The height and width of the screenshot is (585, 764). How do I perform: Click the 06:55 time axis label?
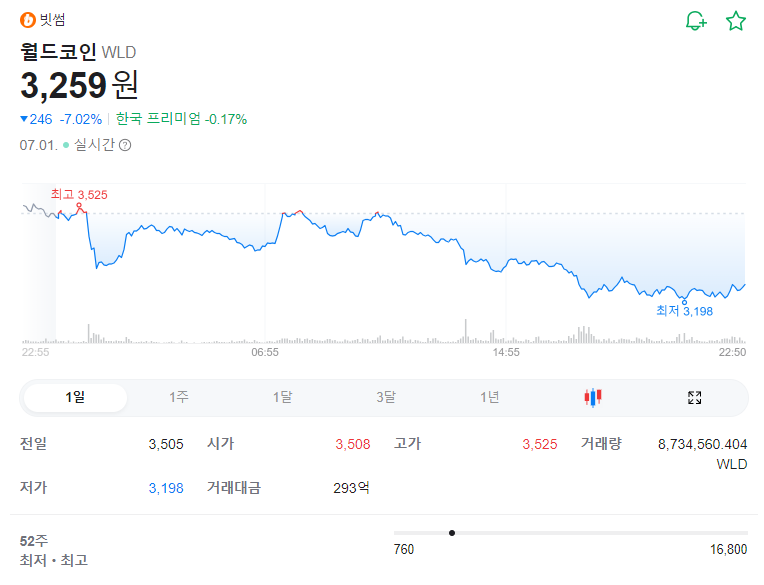click(x=265, y=352)
